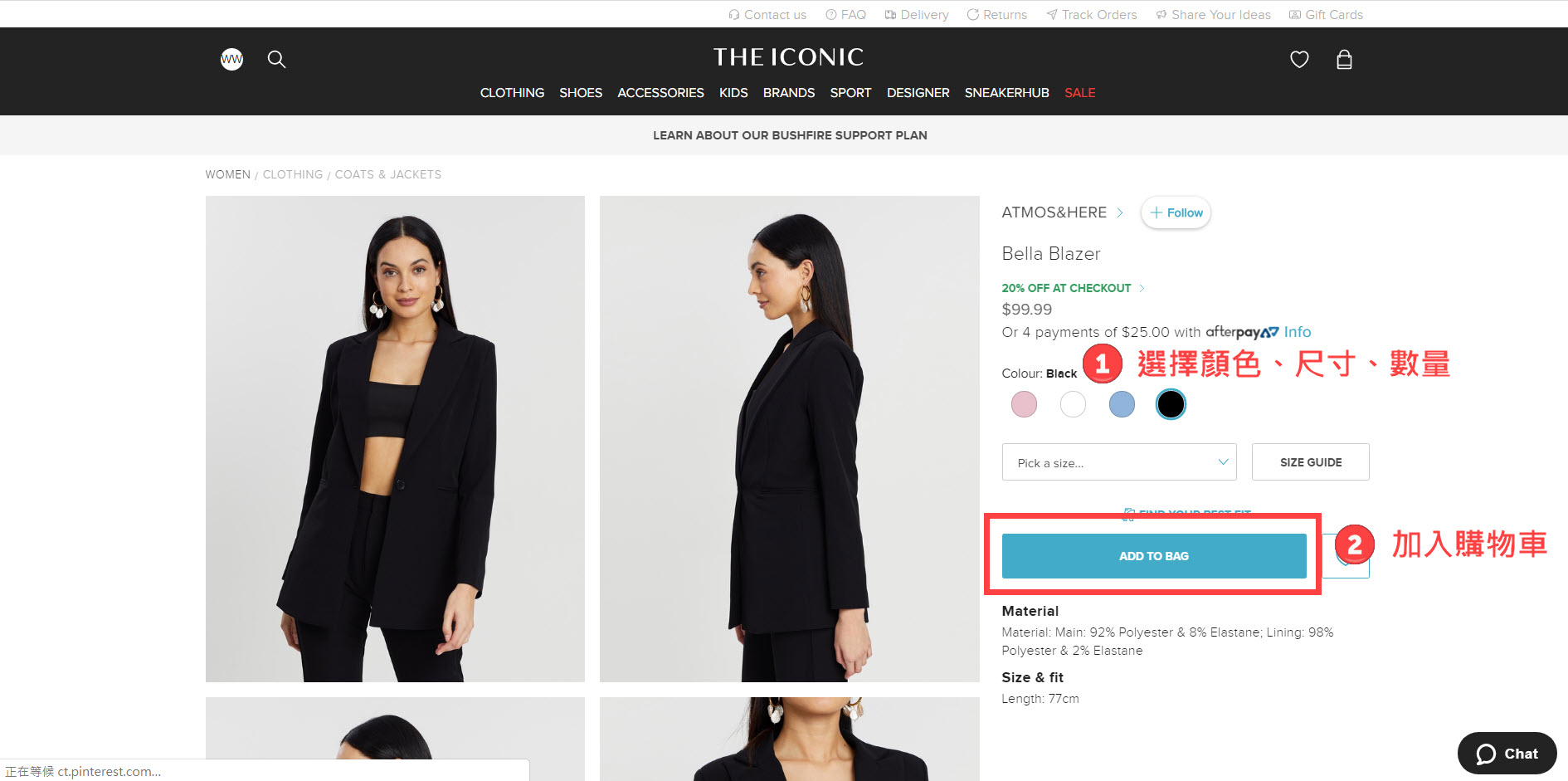
Task: Open the shopping bag icon
Action: 1344,59
